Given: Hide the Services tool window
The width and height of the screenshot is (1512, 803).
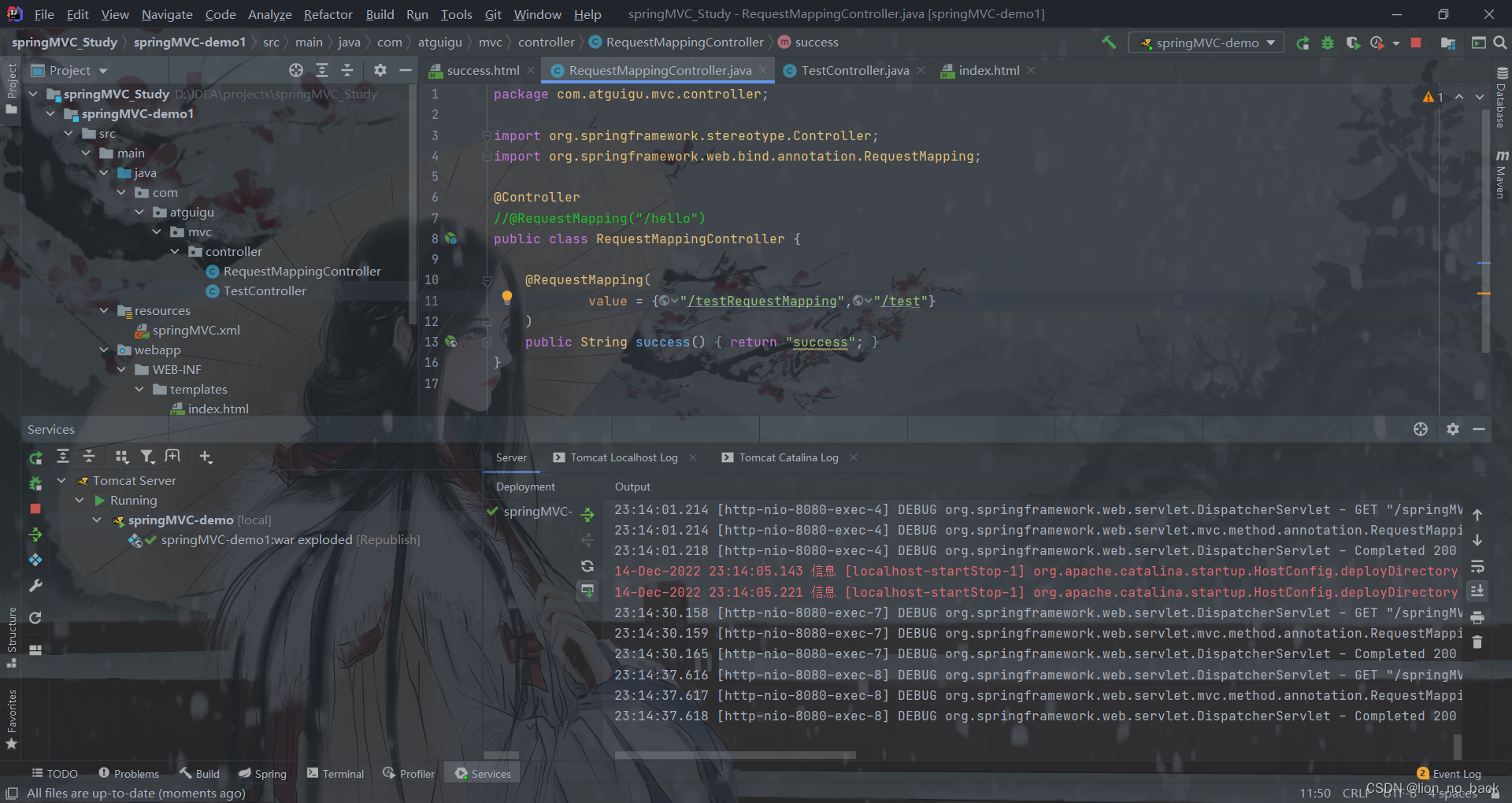Looking at the screenshot, I should 1479,429.
